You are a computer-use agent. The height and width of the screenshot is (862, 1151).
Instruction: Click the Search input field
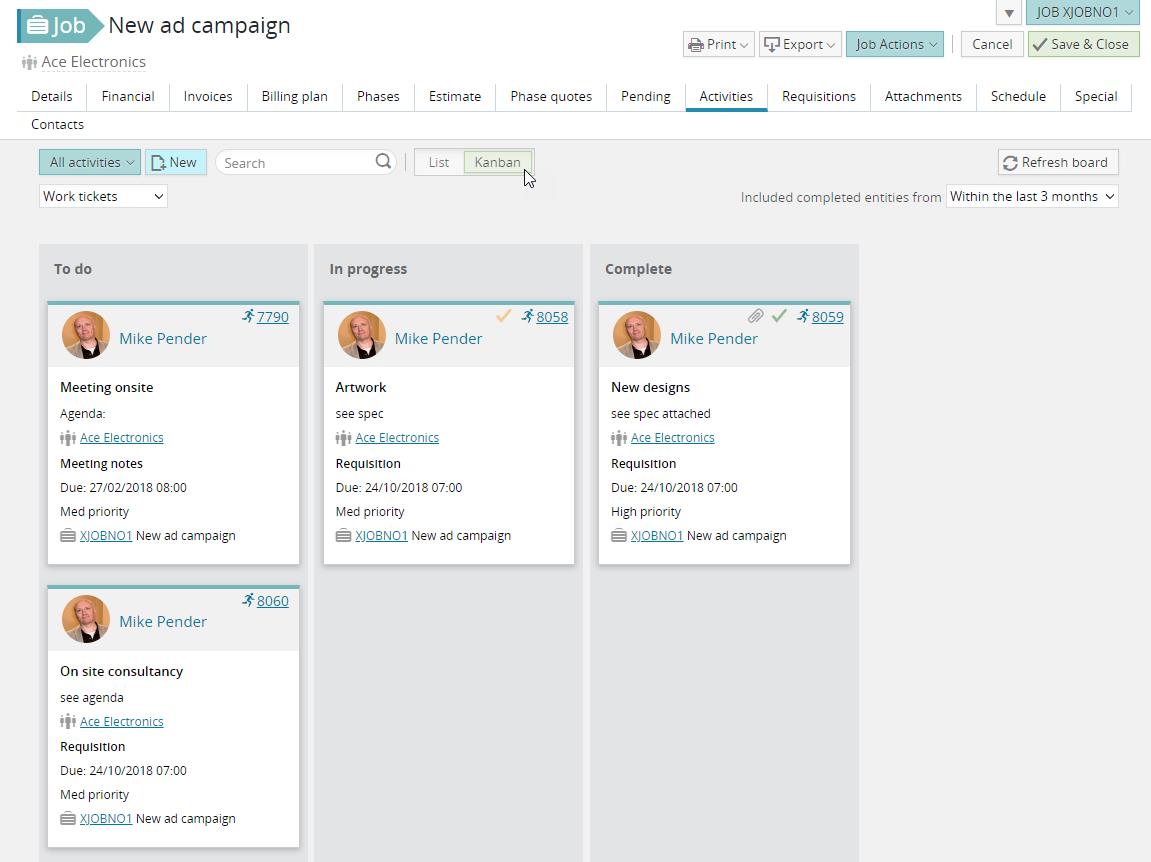coord(296,162)
